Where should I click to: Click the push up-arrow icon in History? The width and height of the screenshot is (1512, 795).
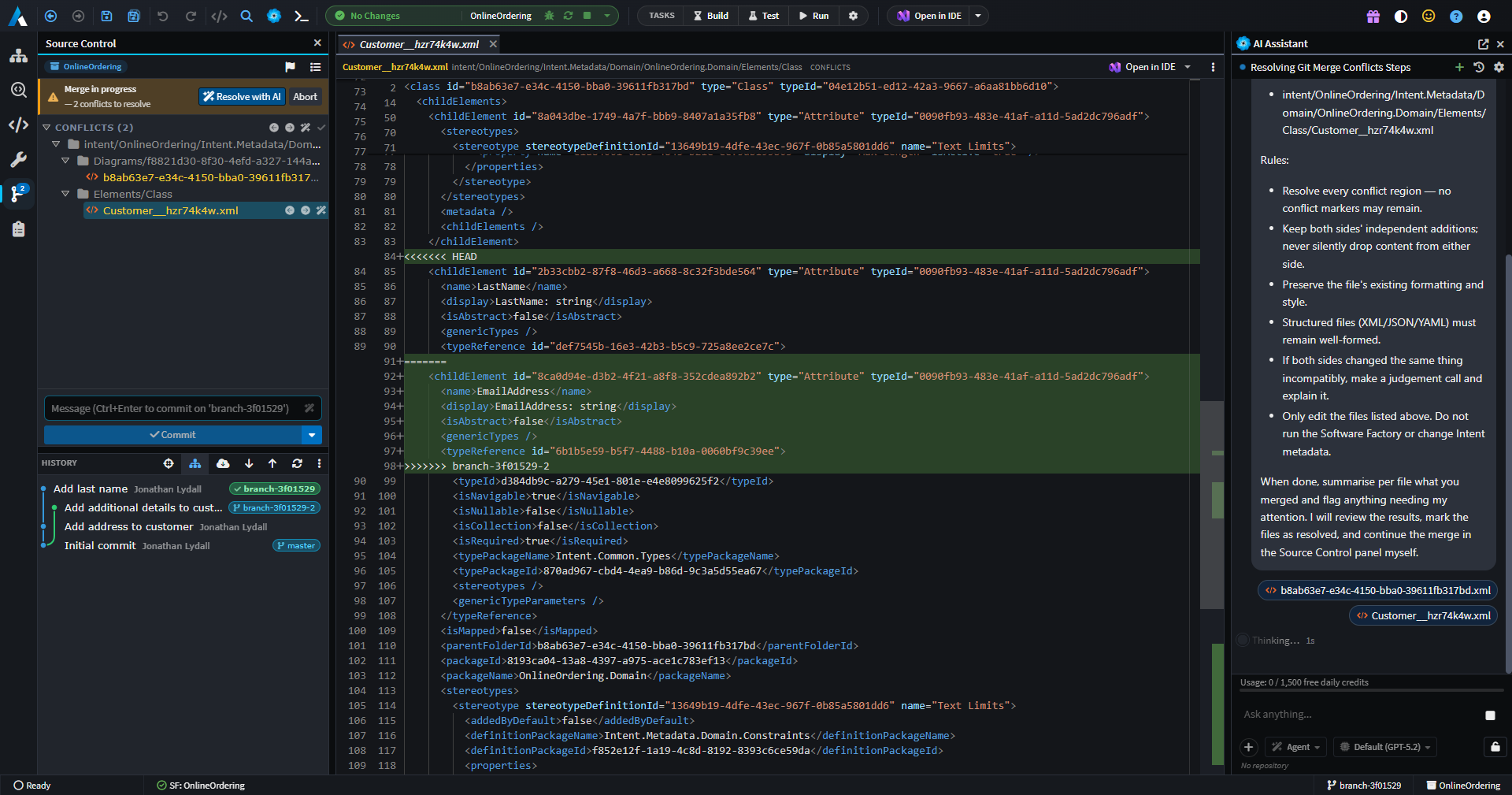pyautogui.click(x=272, y=463)
